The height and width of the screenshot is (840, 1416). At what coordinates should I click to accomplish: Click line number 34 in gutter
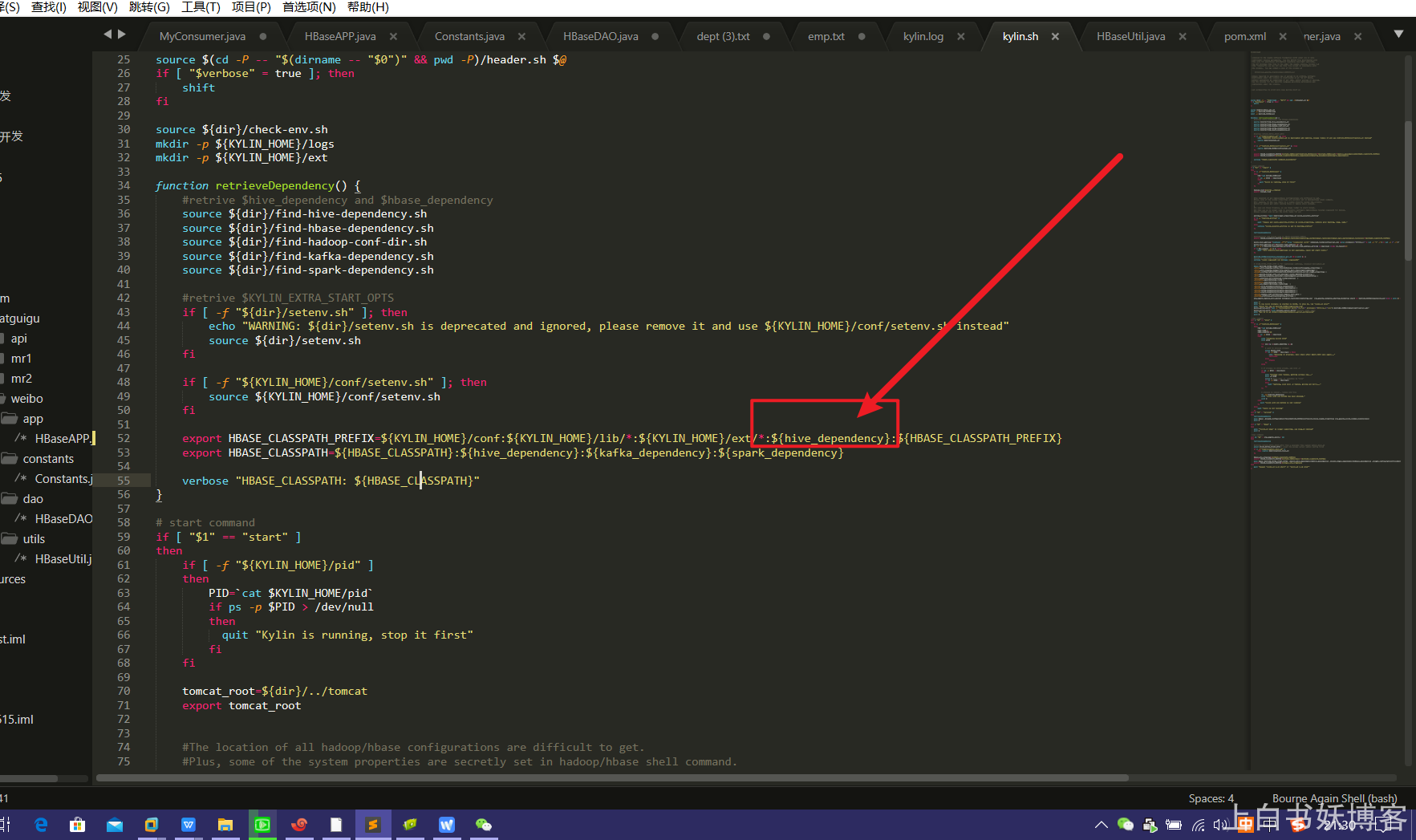(124, 186)
